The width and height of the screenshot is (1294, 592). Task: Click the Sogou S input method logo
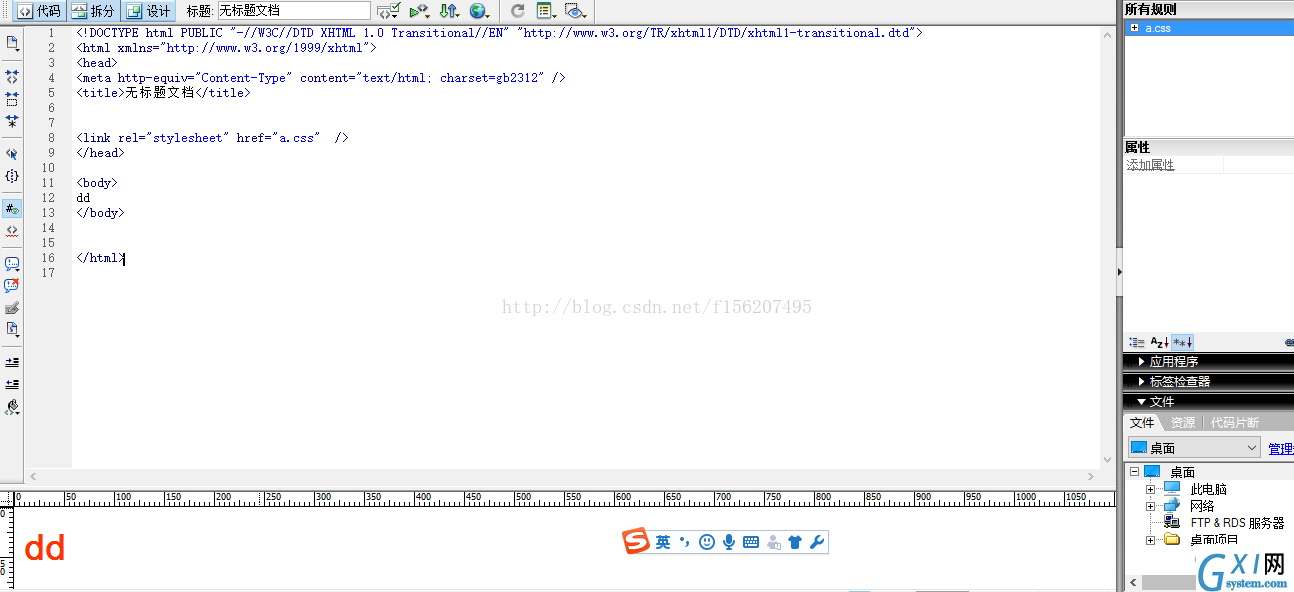[636, 542]
